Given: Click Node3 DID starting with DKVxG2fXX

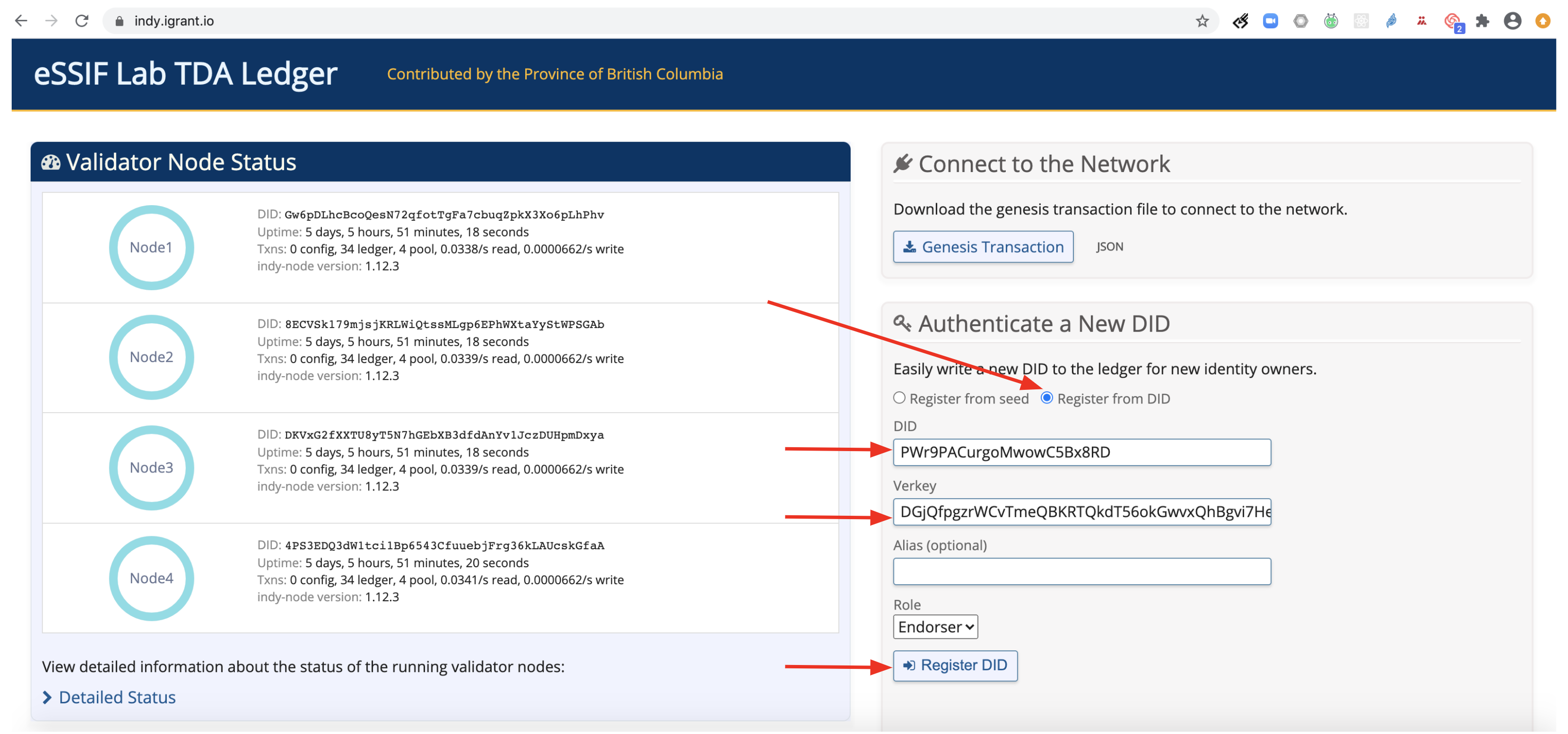Looking at the screenshot, I should point(445,435).
